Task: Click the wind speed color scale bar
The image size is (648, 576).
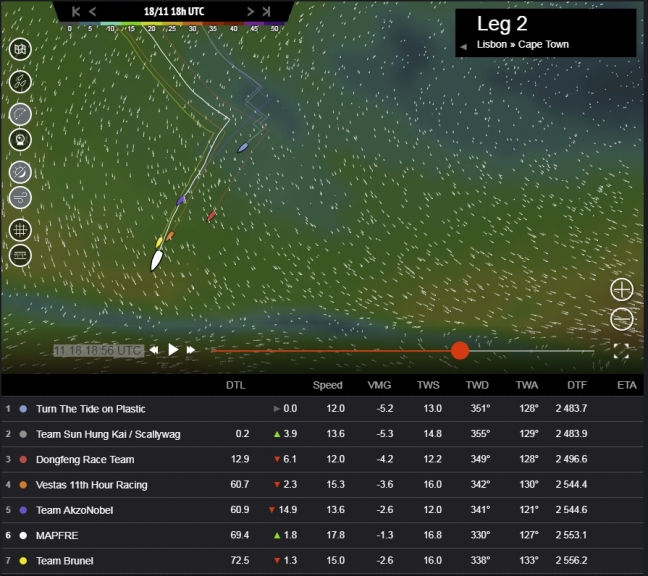Action: click(x=172, y=24)
